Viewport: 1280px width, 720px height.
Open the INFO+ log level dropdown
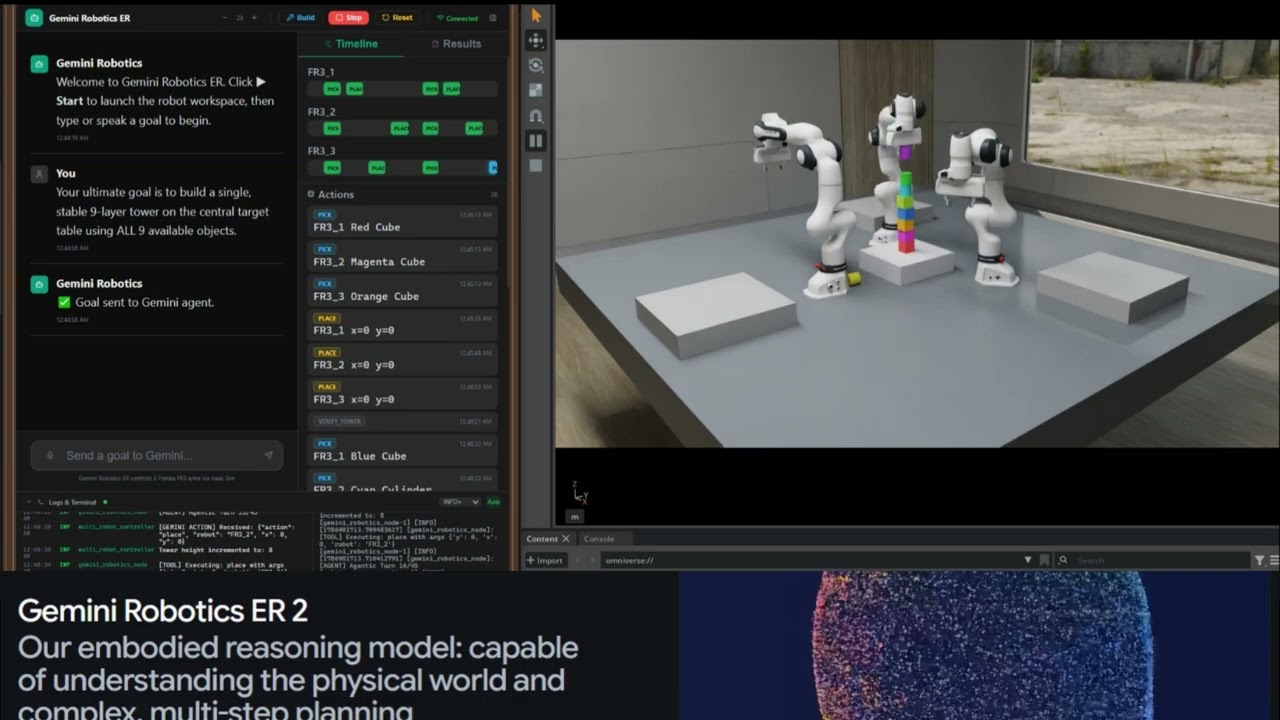pyautogui.click(x=461, y=502)
